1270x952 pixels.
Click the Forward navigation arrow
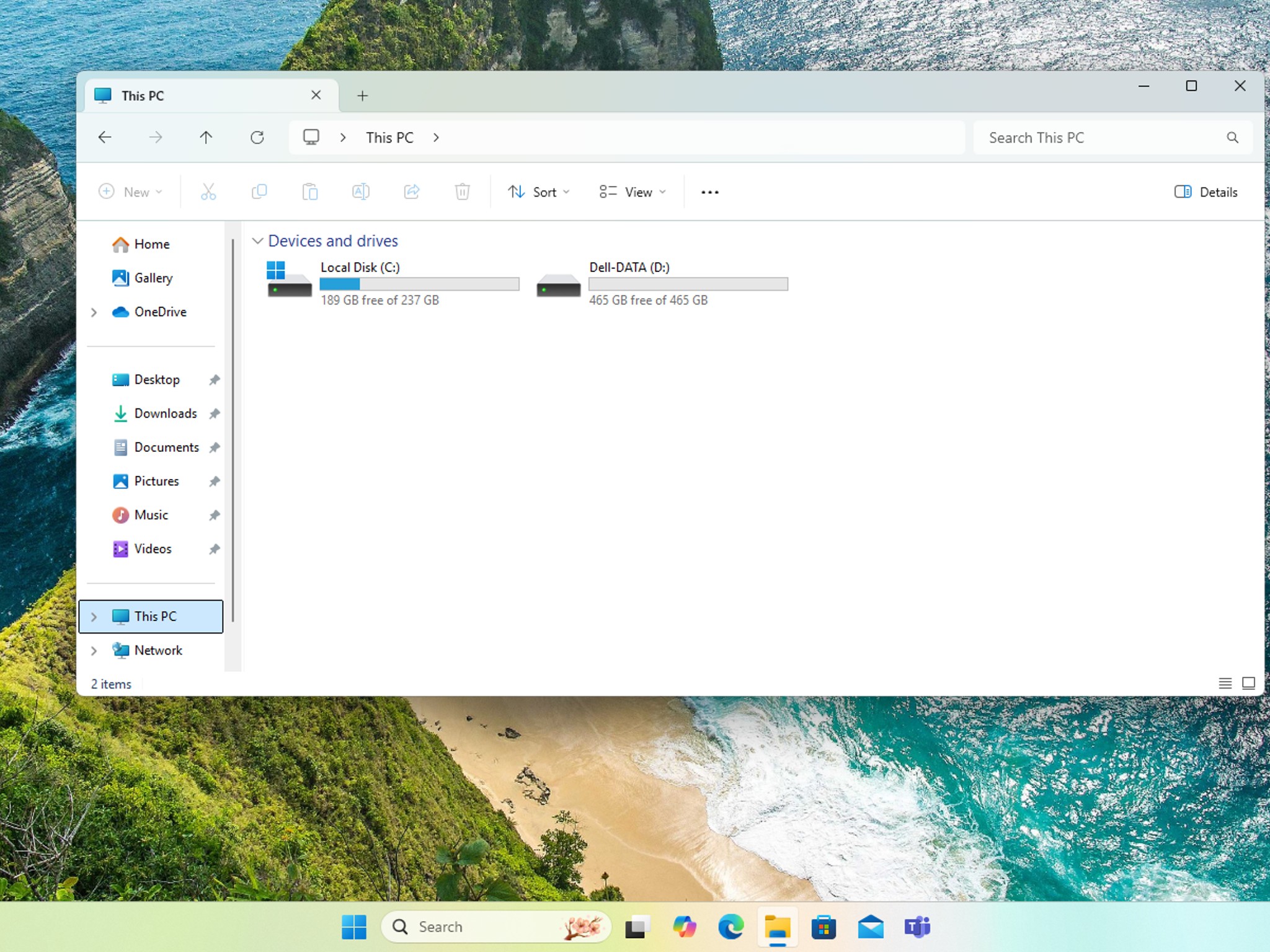pyautogui.click(x=156, y=138)
